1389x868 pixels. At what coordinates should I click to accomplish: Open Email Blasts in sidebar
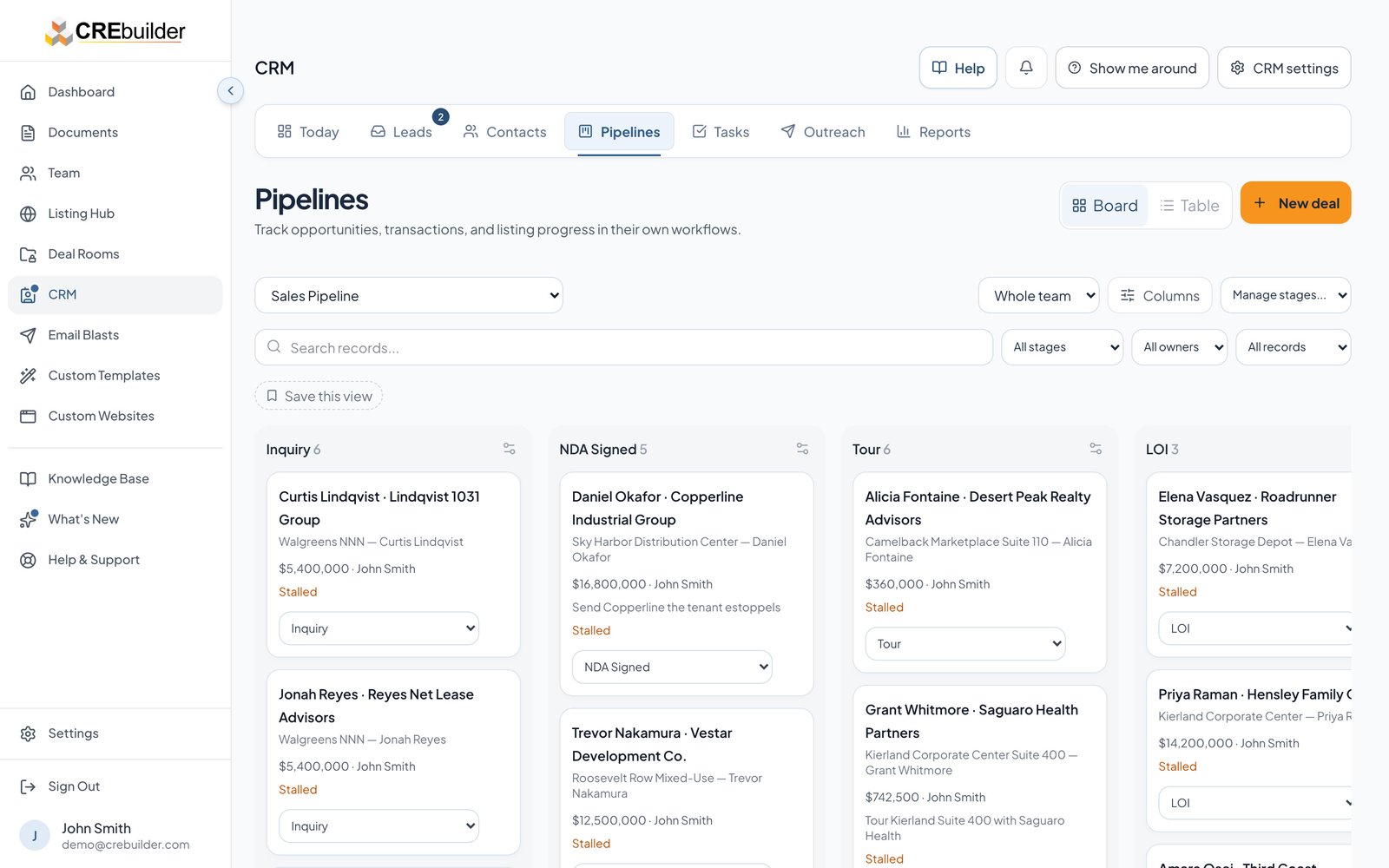tap(115, 335)
